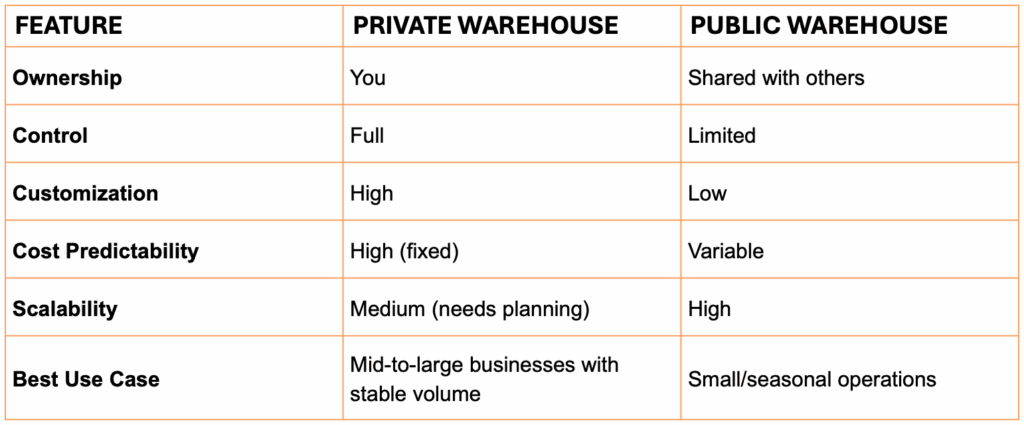Click 'Mid-to-large businesses with stable volume' cell

[485, 379]
